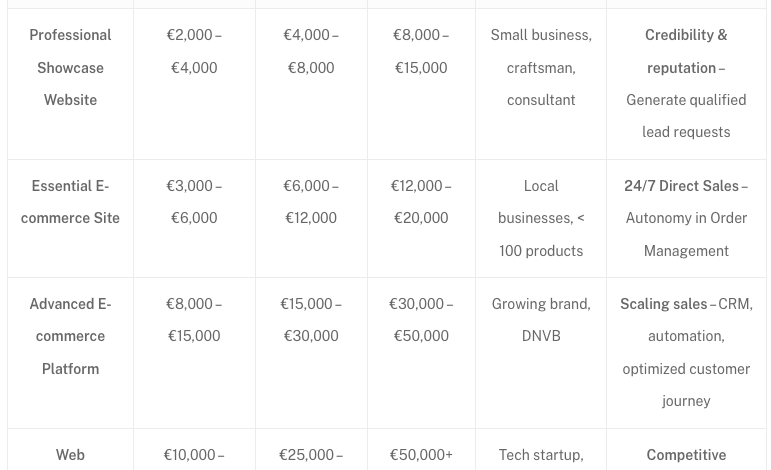The height and width of the screenshot is (470, 771).
Task: Click the €12,000 – €20,000 price cell
Action: [x=421, y=202]
